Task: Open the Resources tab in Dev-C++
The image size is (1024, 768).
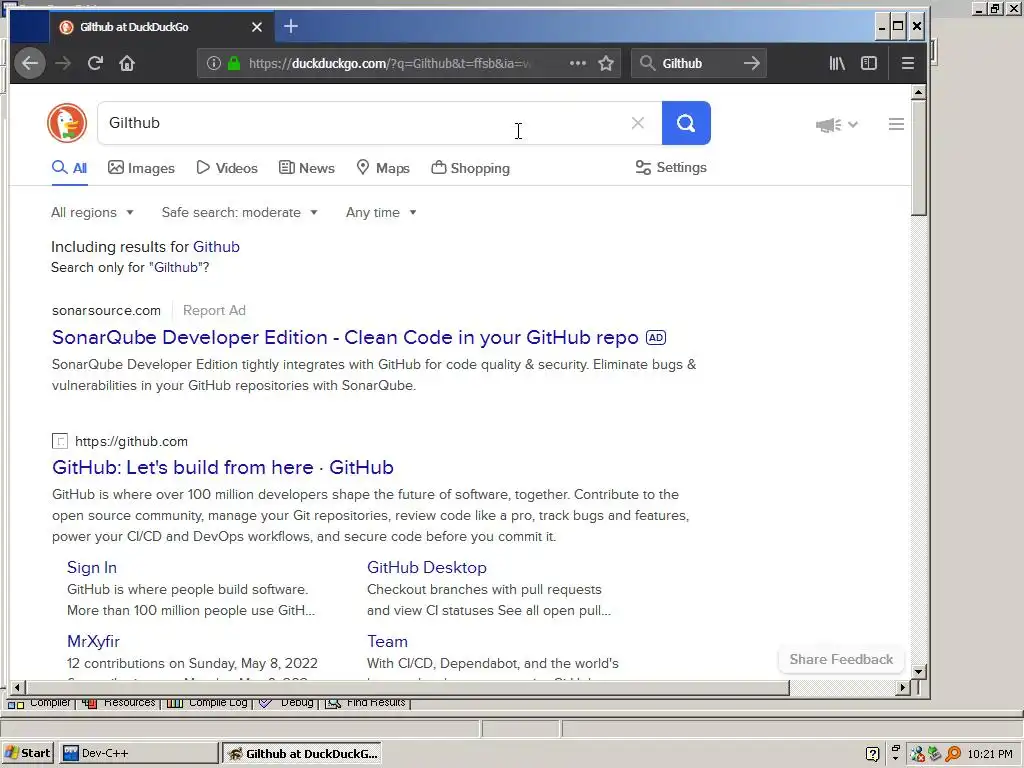Action: 120,703
